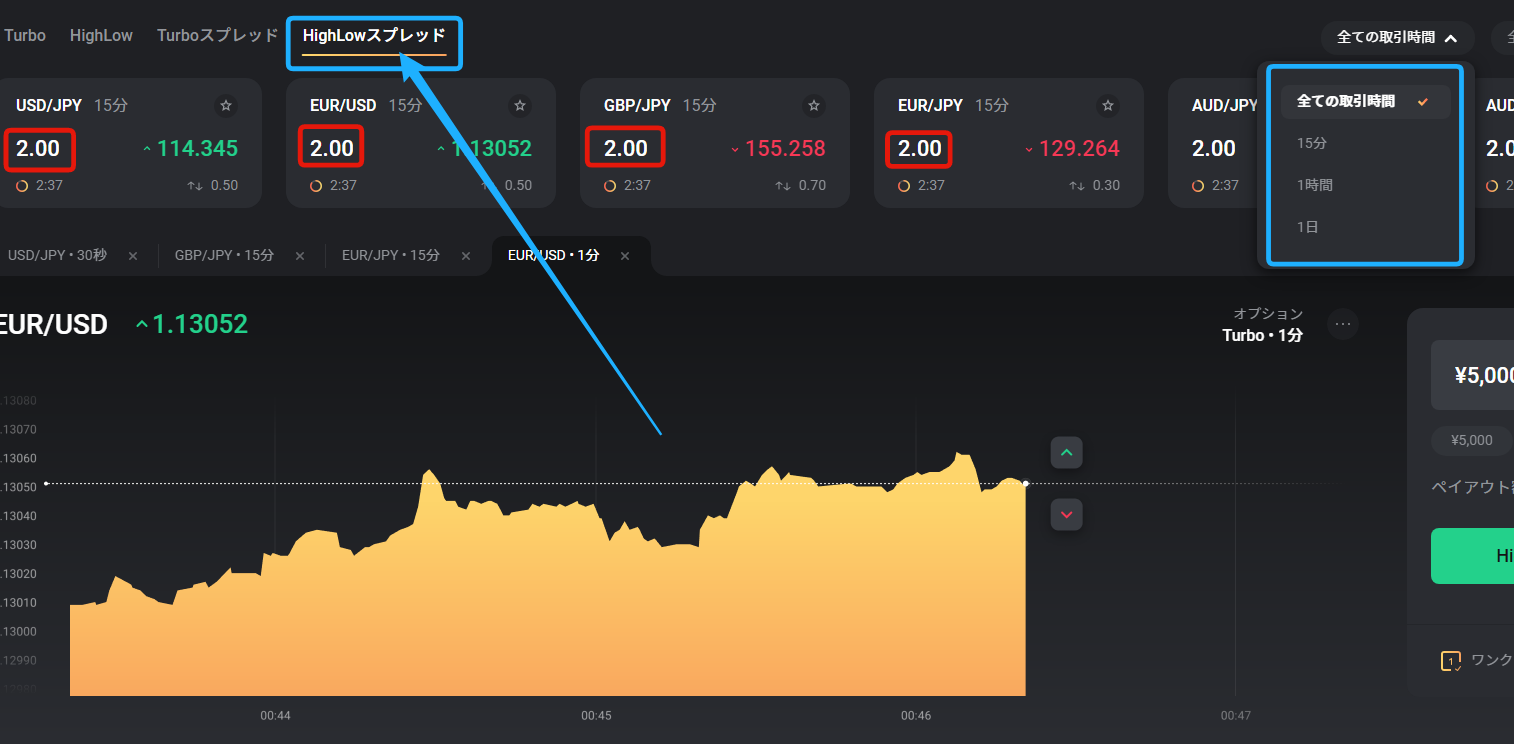The image size is (1514, 744).
Task: Select the HighLowスプレッド tab
Action: click(x=374, y=36)
